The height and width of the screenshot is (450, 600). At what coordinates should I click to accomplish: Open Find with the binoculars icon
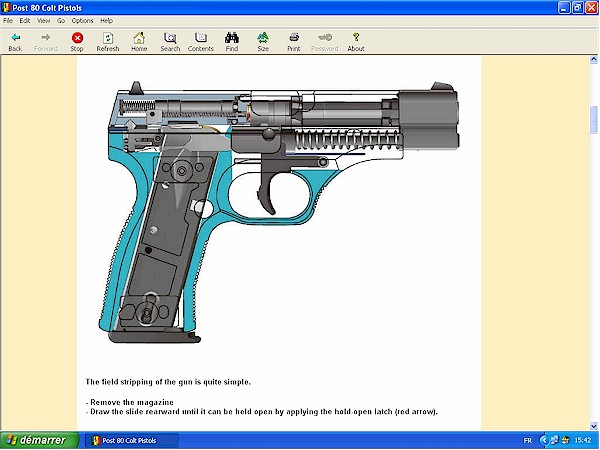(232, 41)
